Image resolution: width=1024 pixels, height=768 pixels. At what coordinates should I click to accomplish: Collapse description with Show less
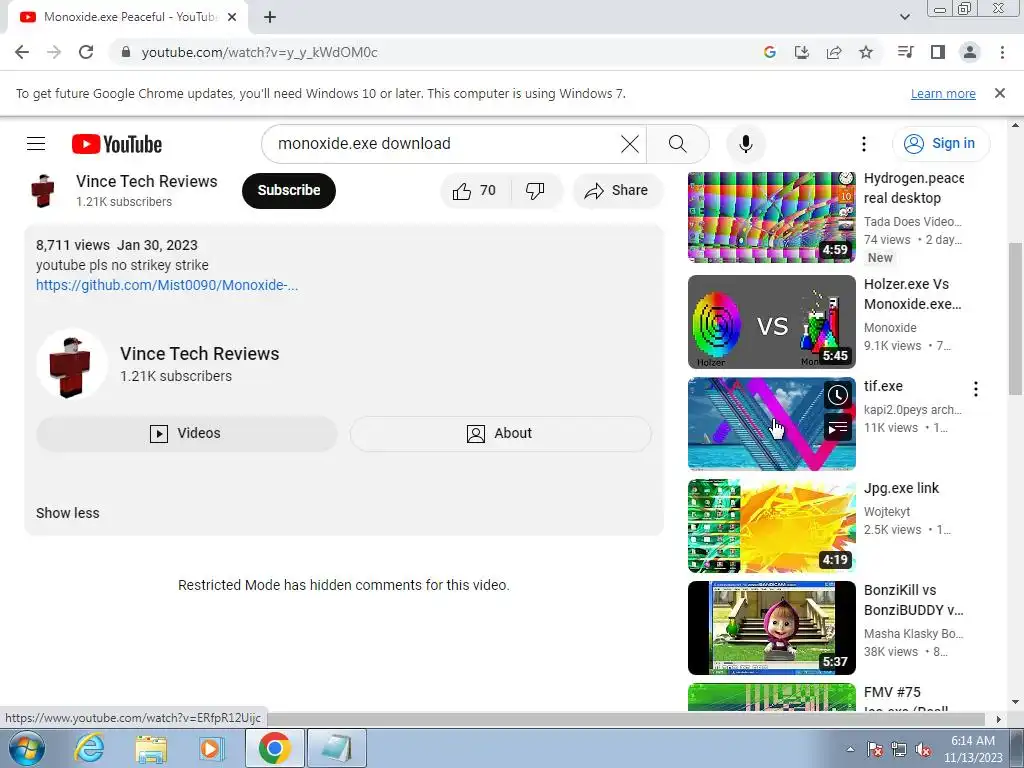click(x=67, y=513)
